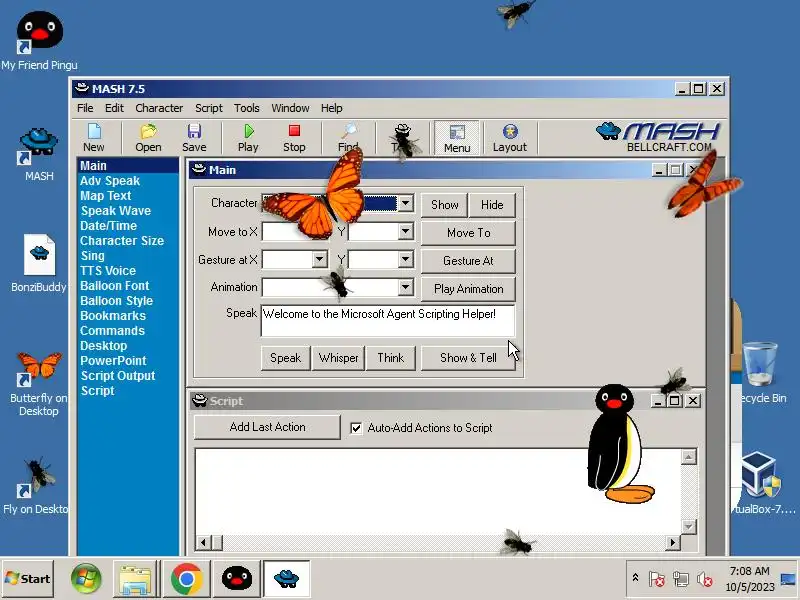Screen dimensions: 800x600
Task: Click the Move To button
Action: 468,233
